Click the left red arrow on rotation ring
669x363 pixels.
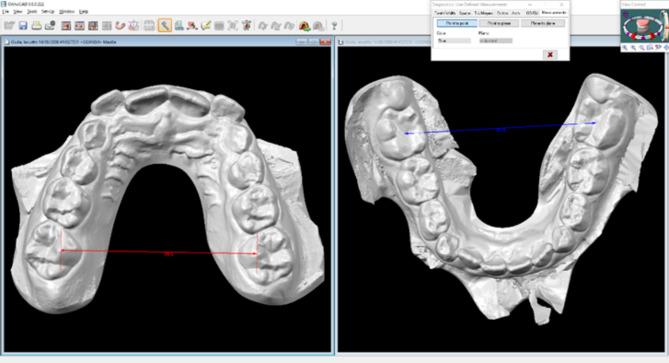pyautogui.click(x=634, y=36)
